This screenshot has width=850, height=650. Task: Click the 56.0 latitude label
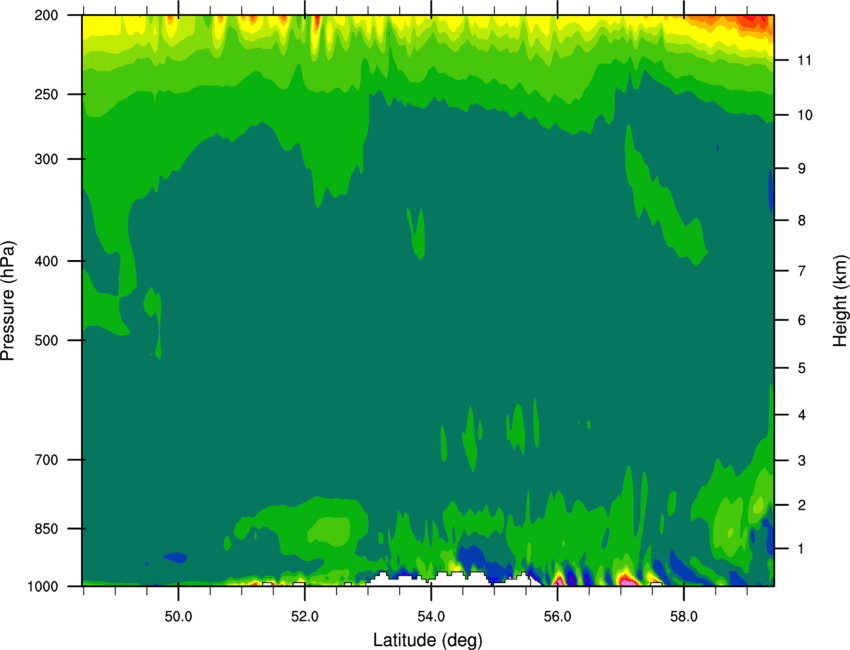[x=557, y=617]
